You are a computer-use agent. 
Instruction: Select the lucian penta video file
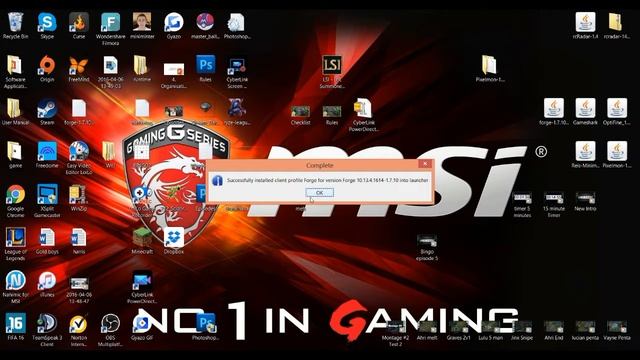[x=585, y=331]
